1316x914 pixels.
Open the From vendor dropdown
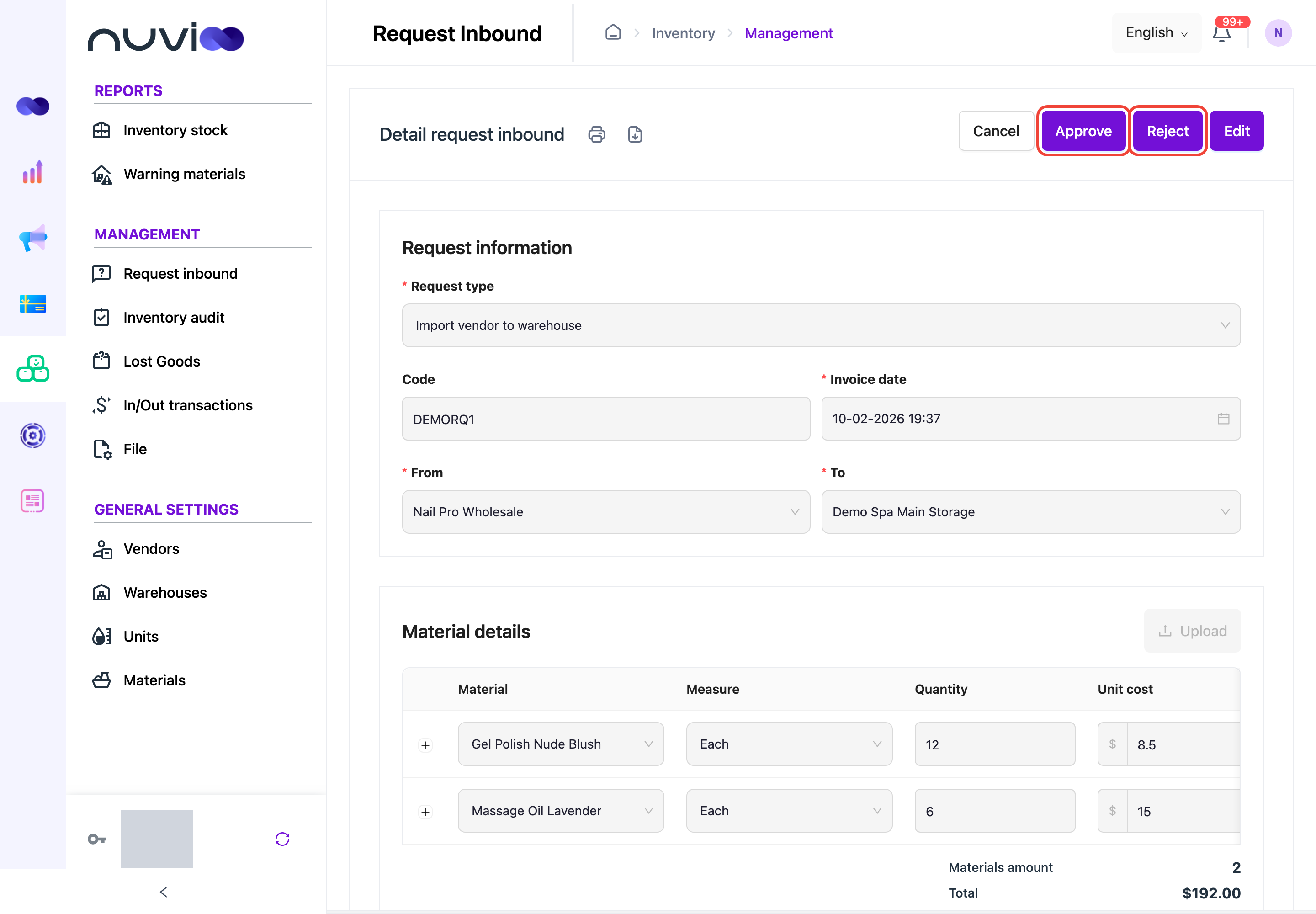[x=606, y=512]
